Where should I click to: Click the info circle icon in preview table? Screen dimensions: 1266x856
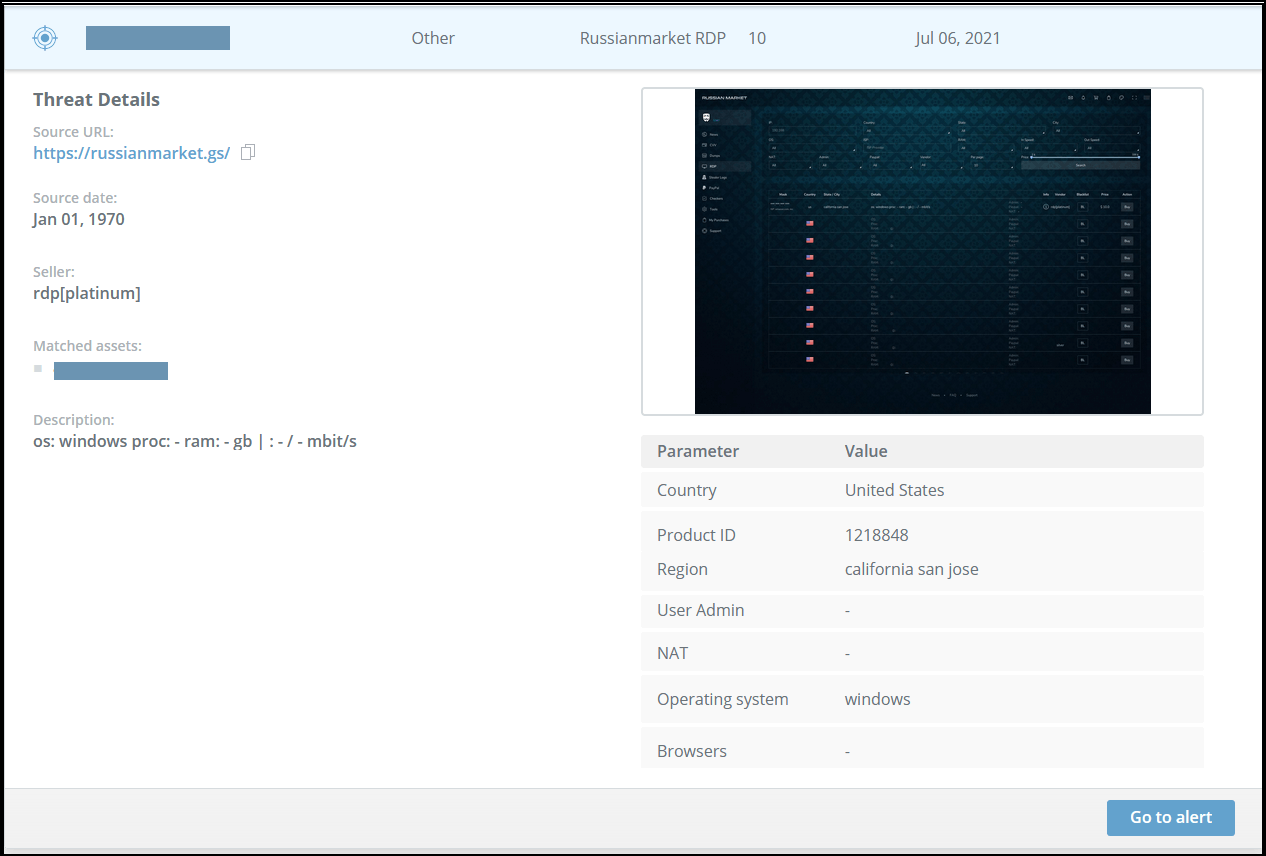[1045, 207]
